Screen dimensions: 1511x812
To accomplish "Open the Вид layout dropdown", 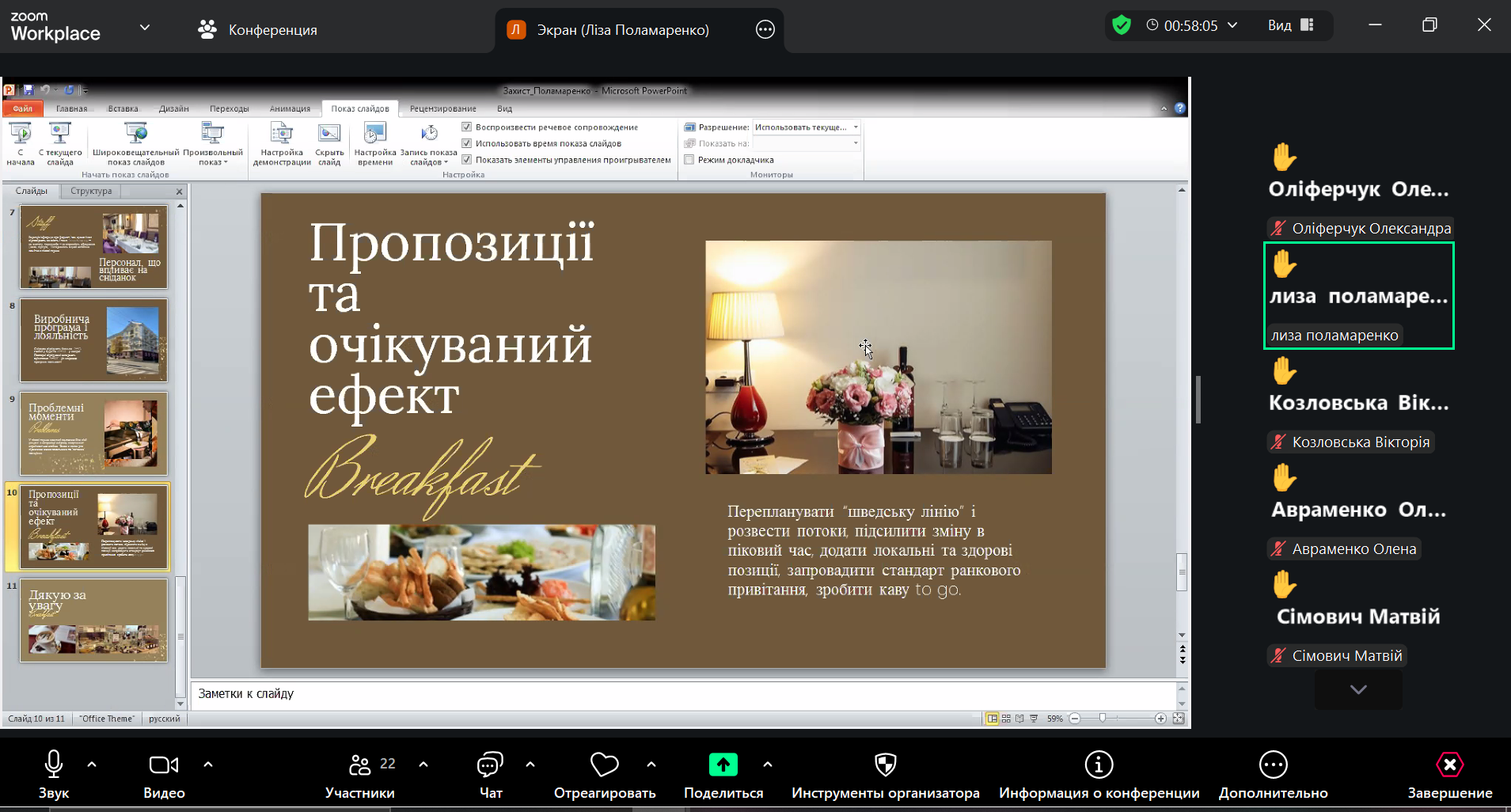I will tap(1290, 25).
